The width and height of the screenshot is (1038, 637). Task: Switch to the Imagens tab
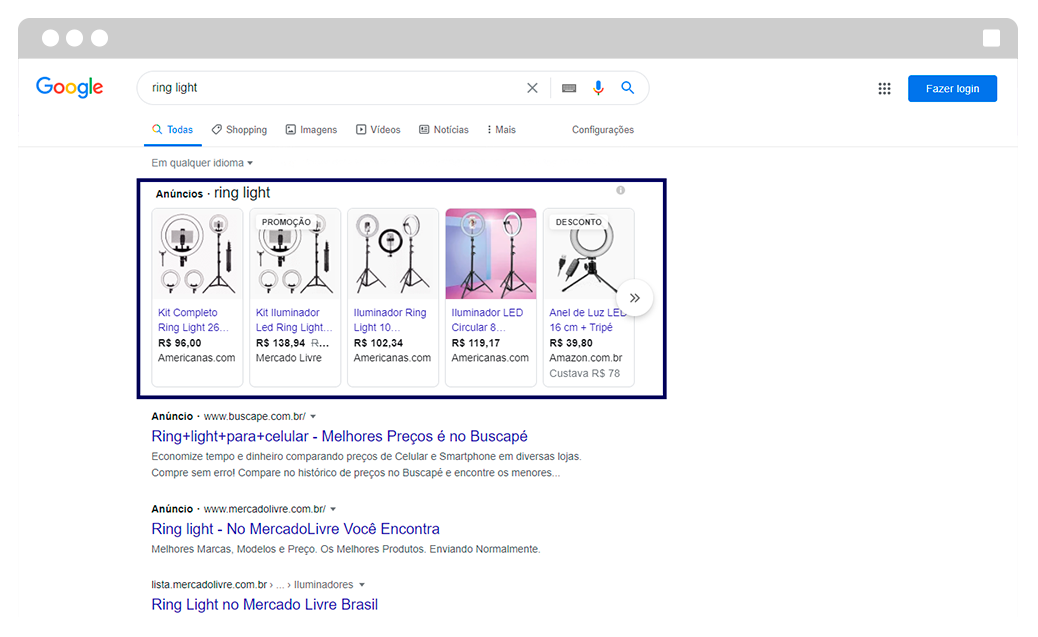coord(311,130)
